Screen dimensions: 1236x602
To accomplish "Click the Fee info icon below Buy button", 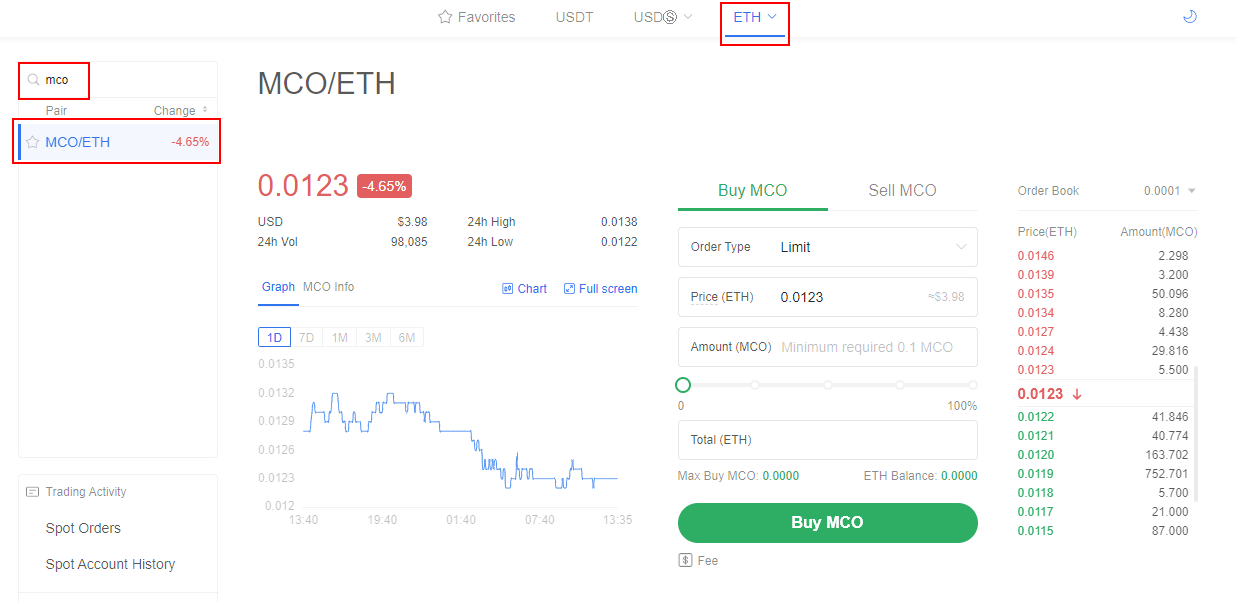I will point(685,560).
